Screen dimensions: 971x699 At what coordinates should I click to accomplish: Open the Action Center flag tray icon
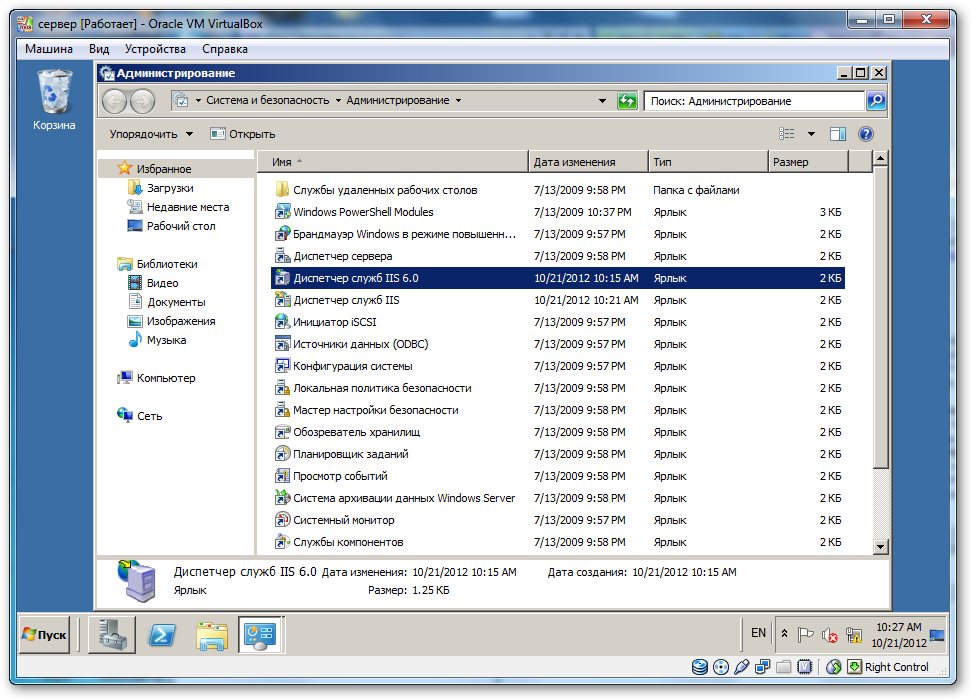coord(805,634)
